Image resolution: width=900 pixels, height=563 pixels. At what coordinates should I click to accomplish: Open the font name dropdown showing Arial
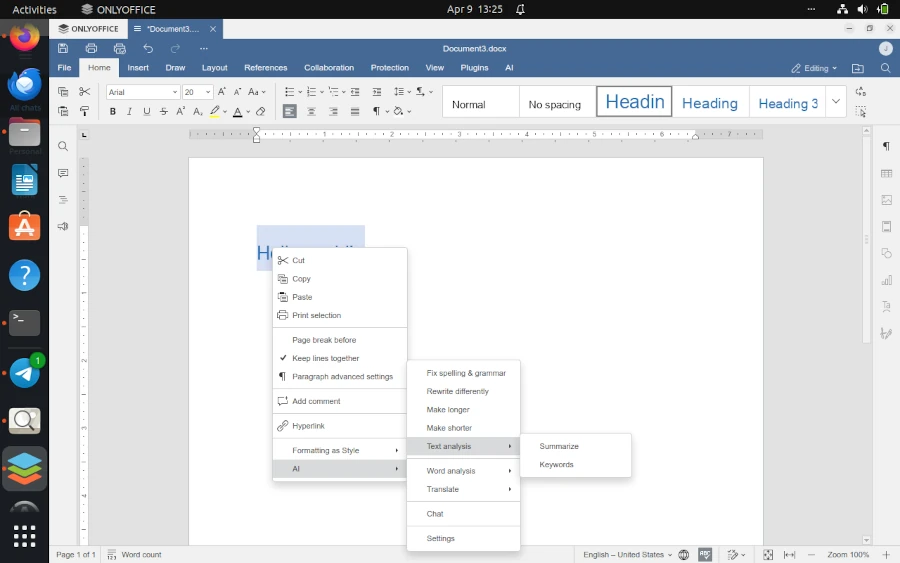142,92
